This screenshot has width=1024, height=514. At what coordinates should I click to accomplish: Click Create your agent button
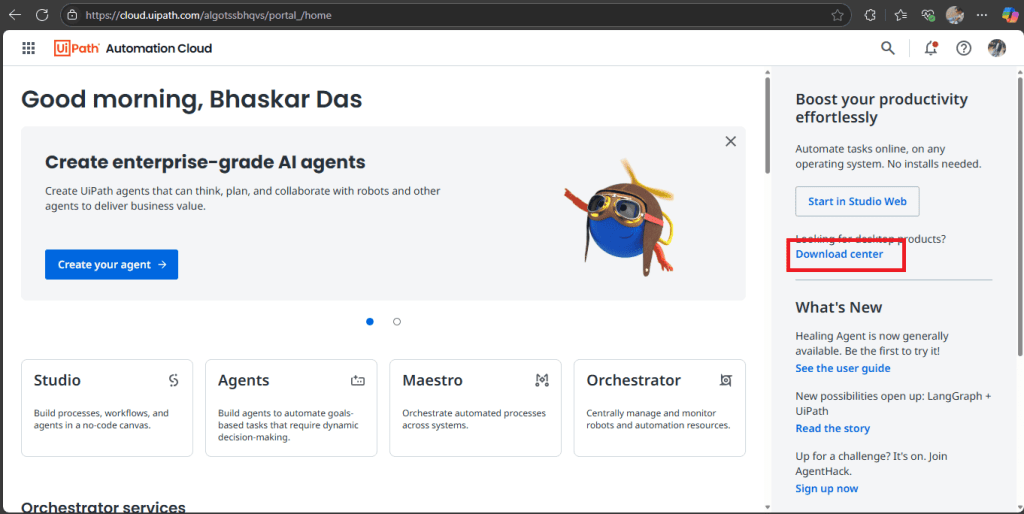coord(112,265)
